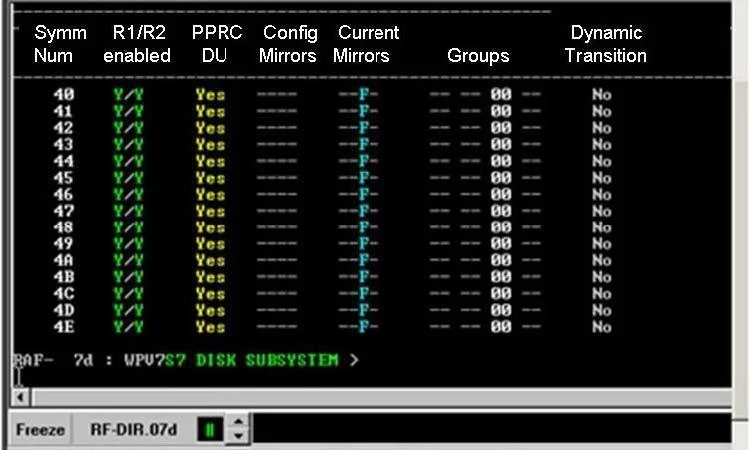Click the horizontal scrollbar track
This screenshot has width=750, height=450.
pyautogui.click(x=382, y=397)
